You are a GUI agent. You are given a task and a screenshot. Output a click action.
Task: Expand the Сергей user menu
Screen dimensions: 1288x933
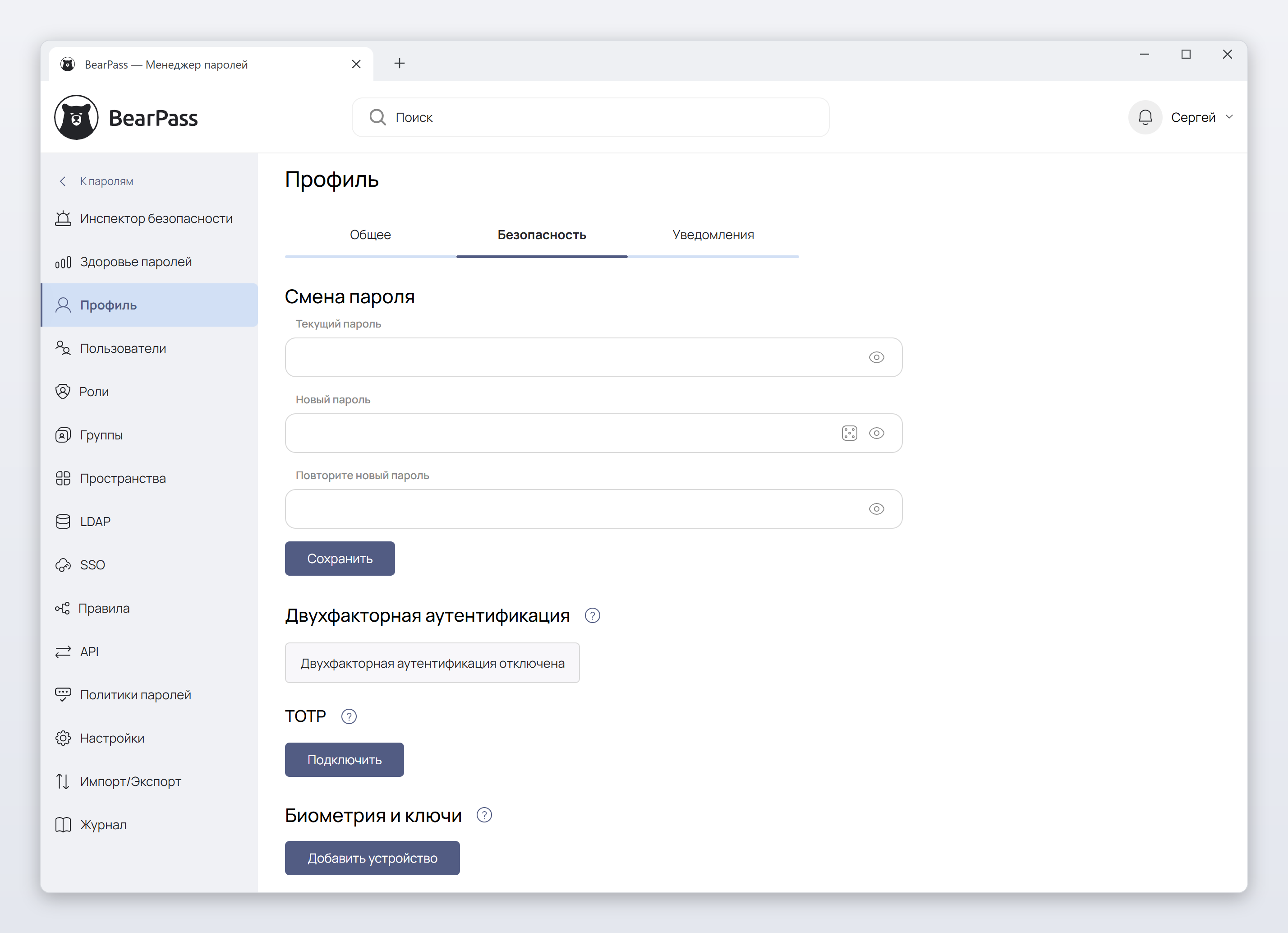tap(1202, 118)
